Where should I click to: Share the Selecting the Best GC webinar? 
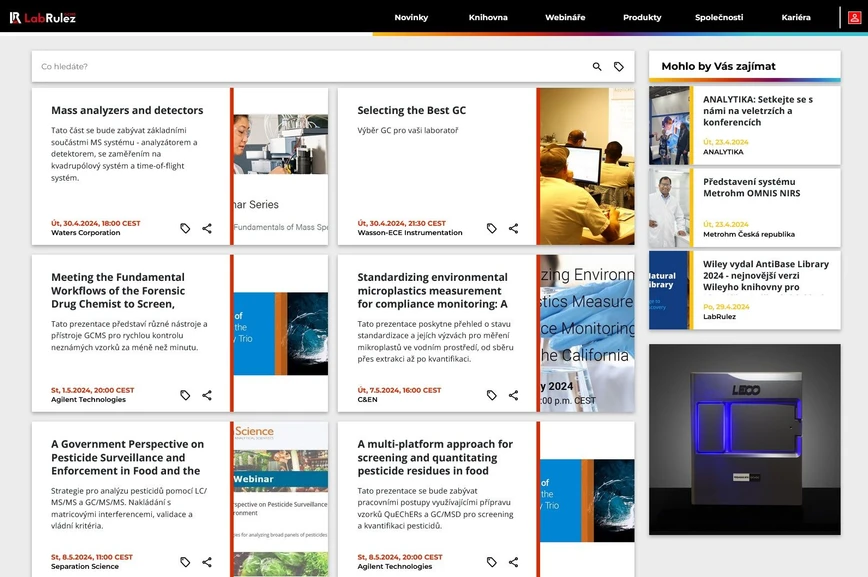click(513, 228)
